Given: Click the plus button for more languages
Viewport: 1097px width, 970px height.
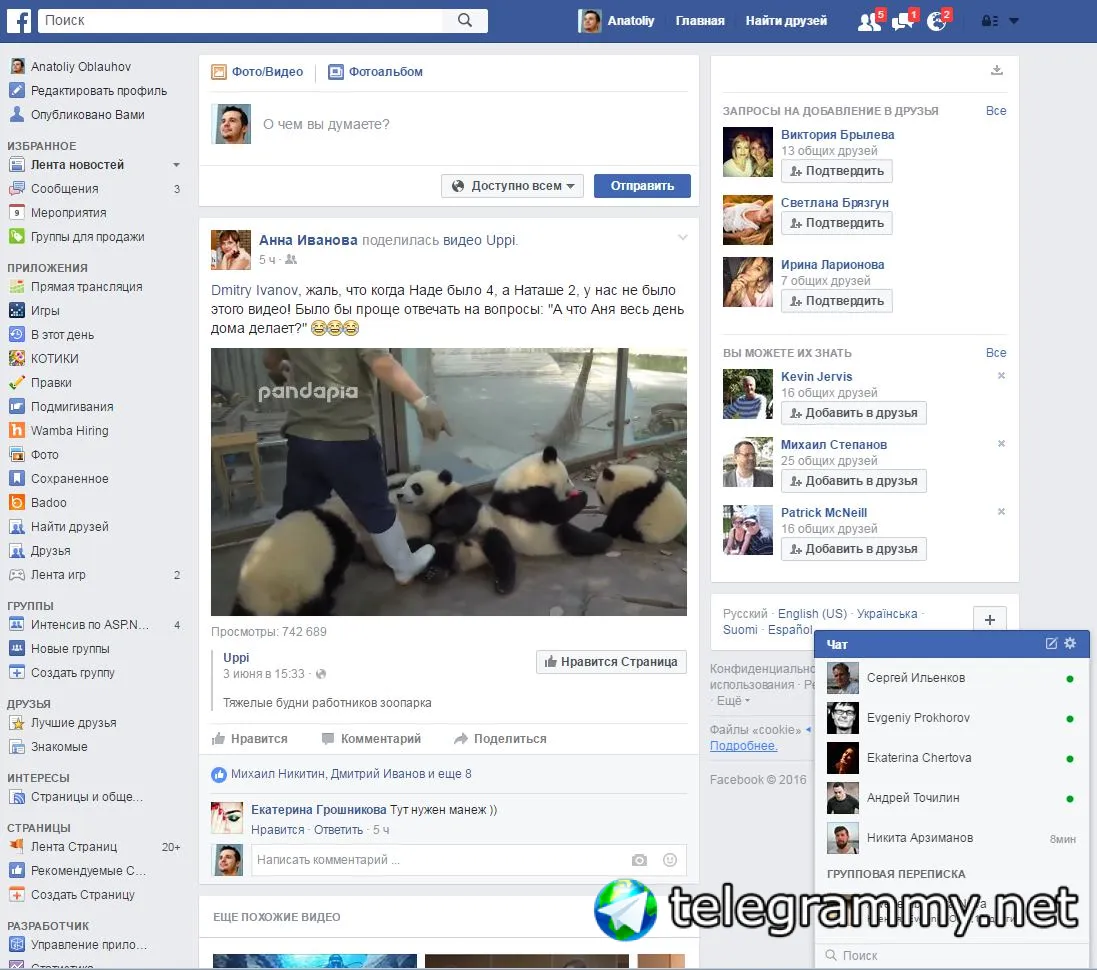Looking at the screenshot, I should pyautogui.click(x=989, y=619).
